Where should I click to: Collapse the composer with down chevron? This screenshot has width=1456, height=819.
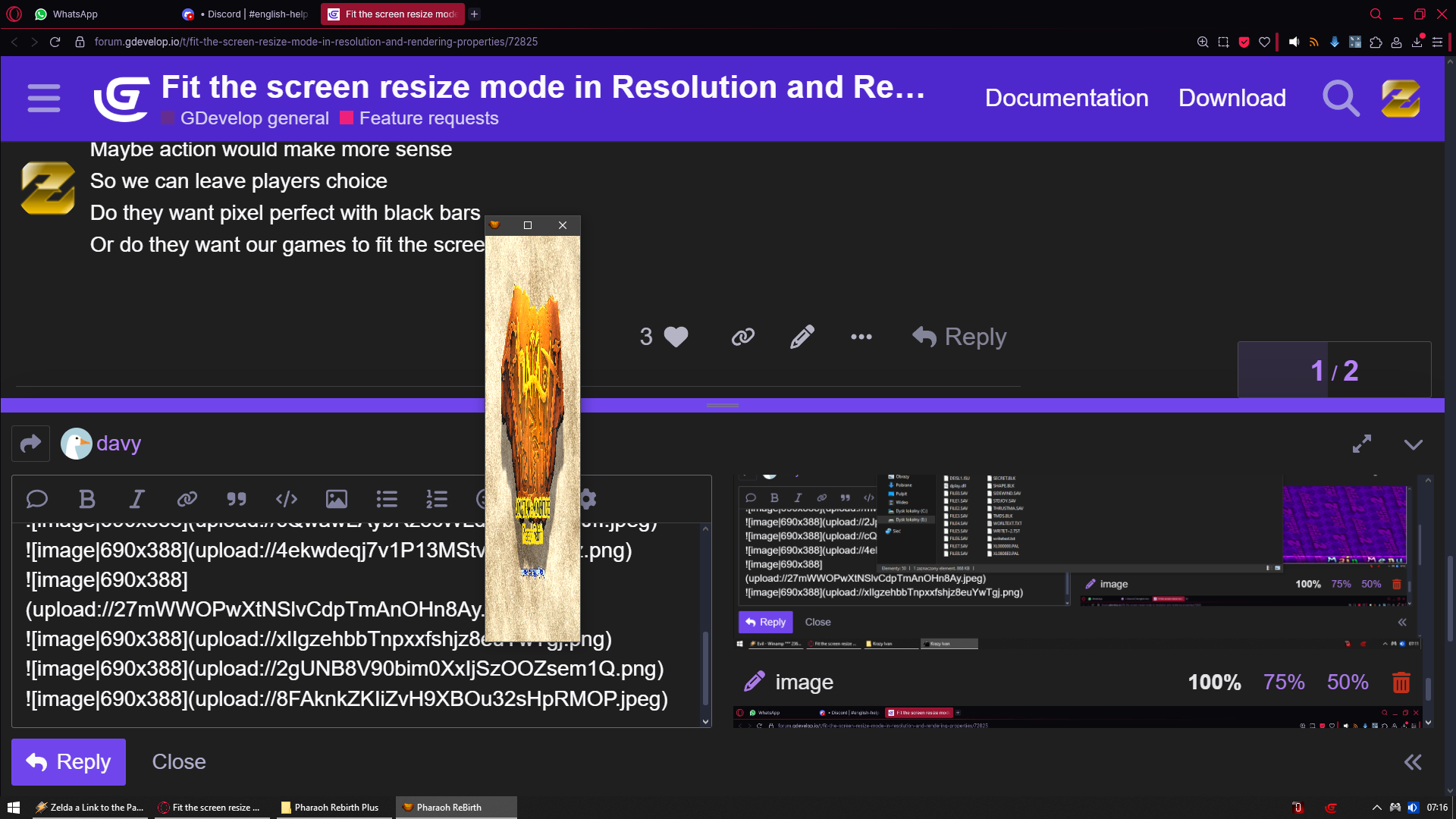1413,444
